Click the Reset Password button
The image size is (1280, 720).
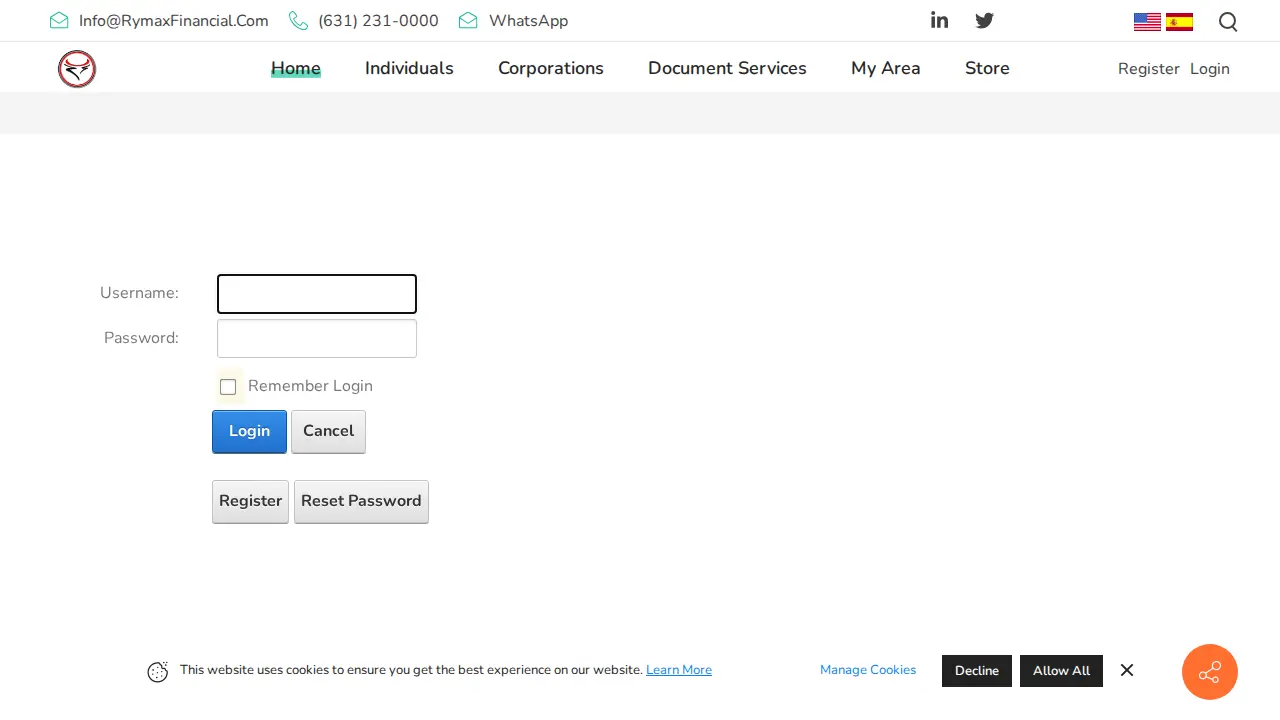tap(361, 501)
